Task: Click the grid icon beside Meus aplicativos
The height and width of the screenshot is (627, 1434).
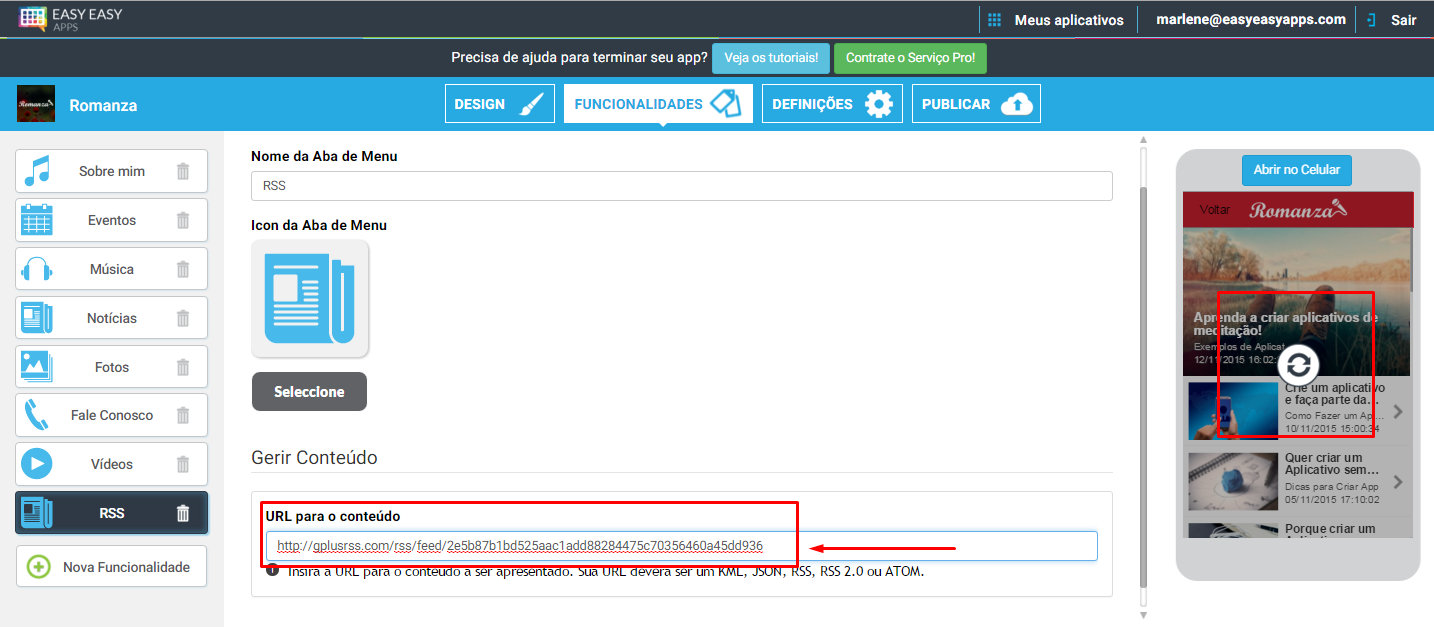Action: click(x=993, y=19)
